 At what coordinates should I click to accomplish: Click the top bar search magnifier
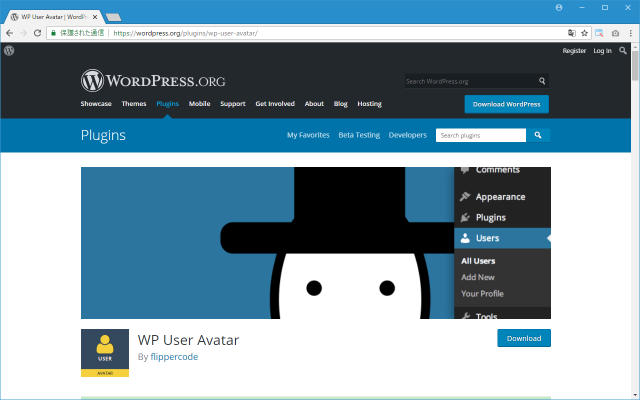click(x=622, y=51)
